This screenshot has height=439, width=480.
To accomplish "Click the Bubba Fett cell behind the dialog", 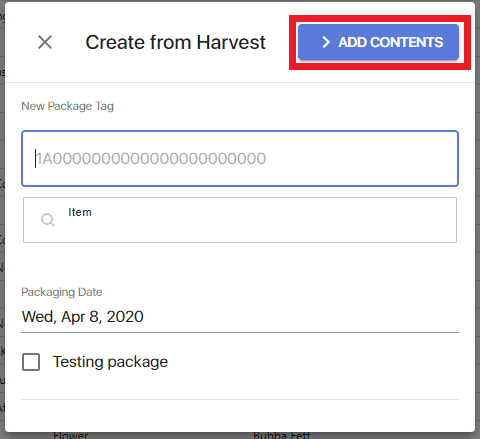I will [x=282, y=435].
